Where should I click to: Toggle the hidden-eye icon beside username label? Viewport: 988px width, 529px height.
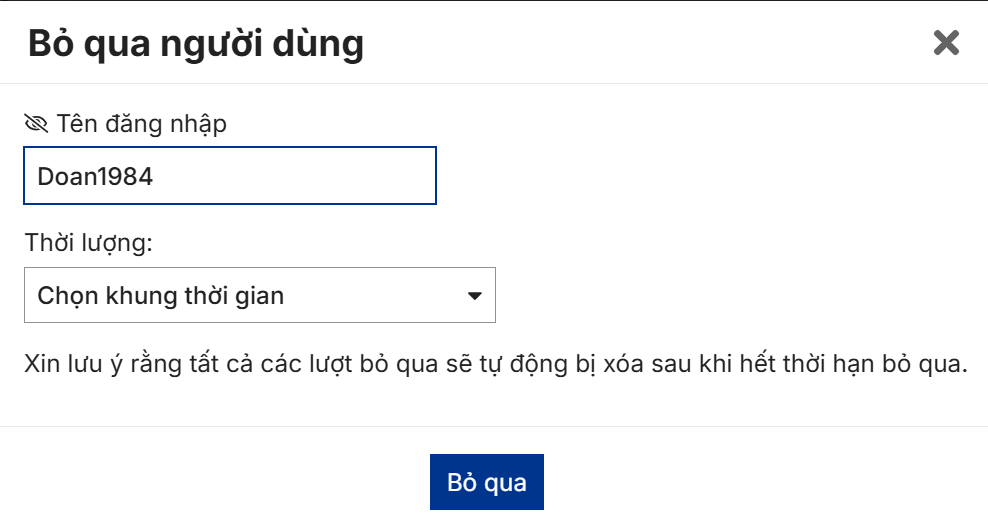[x=36, y=124]
